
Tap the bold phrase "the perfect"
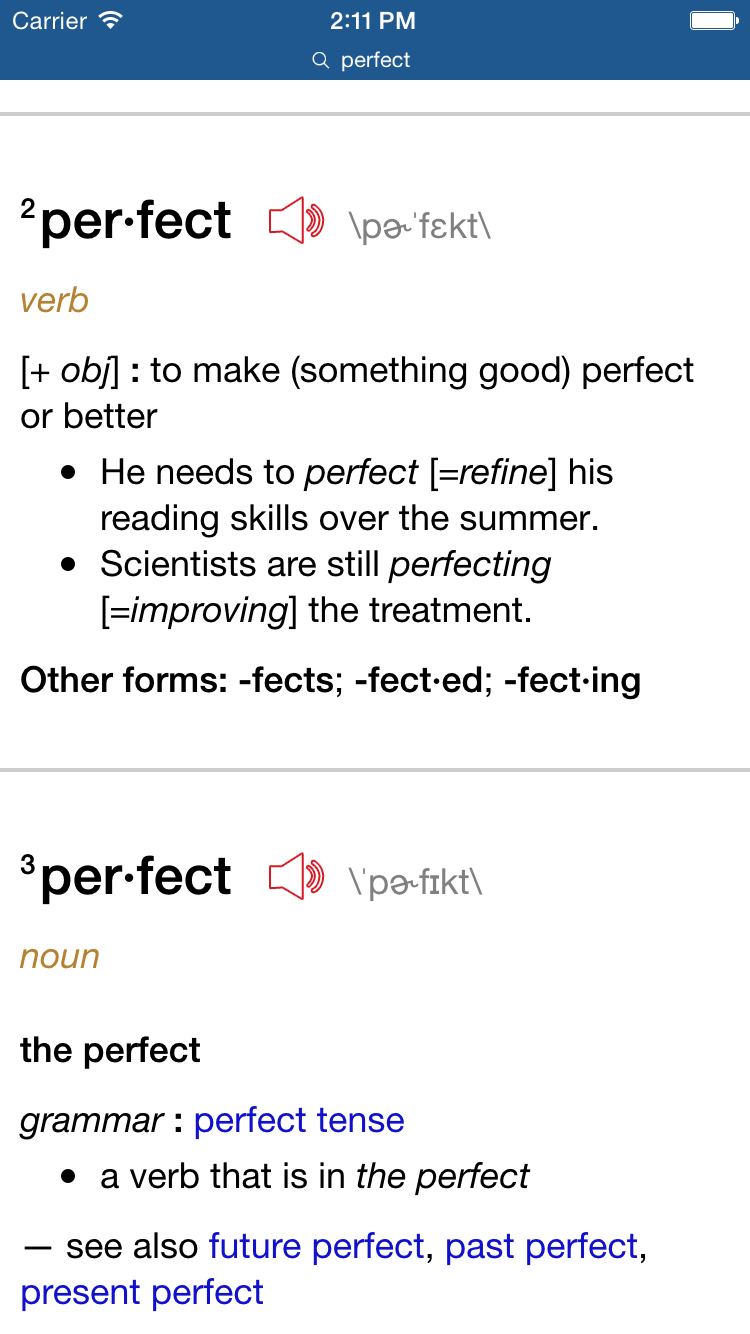[x=110, y=1050]
